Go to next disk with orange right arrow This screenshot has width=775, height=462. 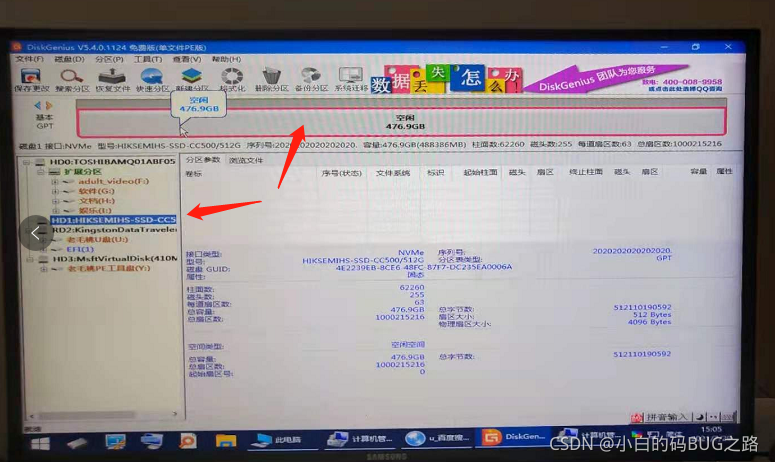48,105
